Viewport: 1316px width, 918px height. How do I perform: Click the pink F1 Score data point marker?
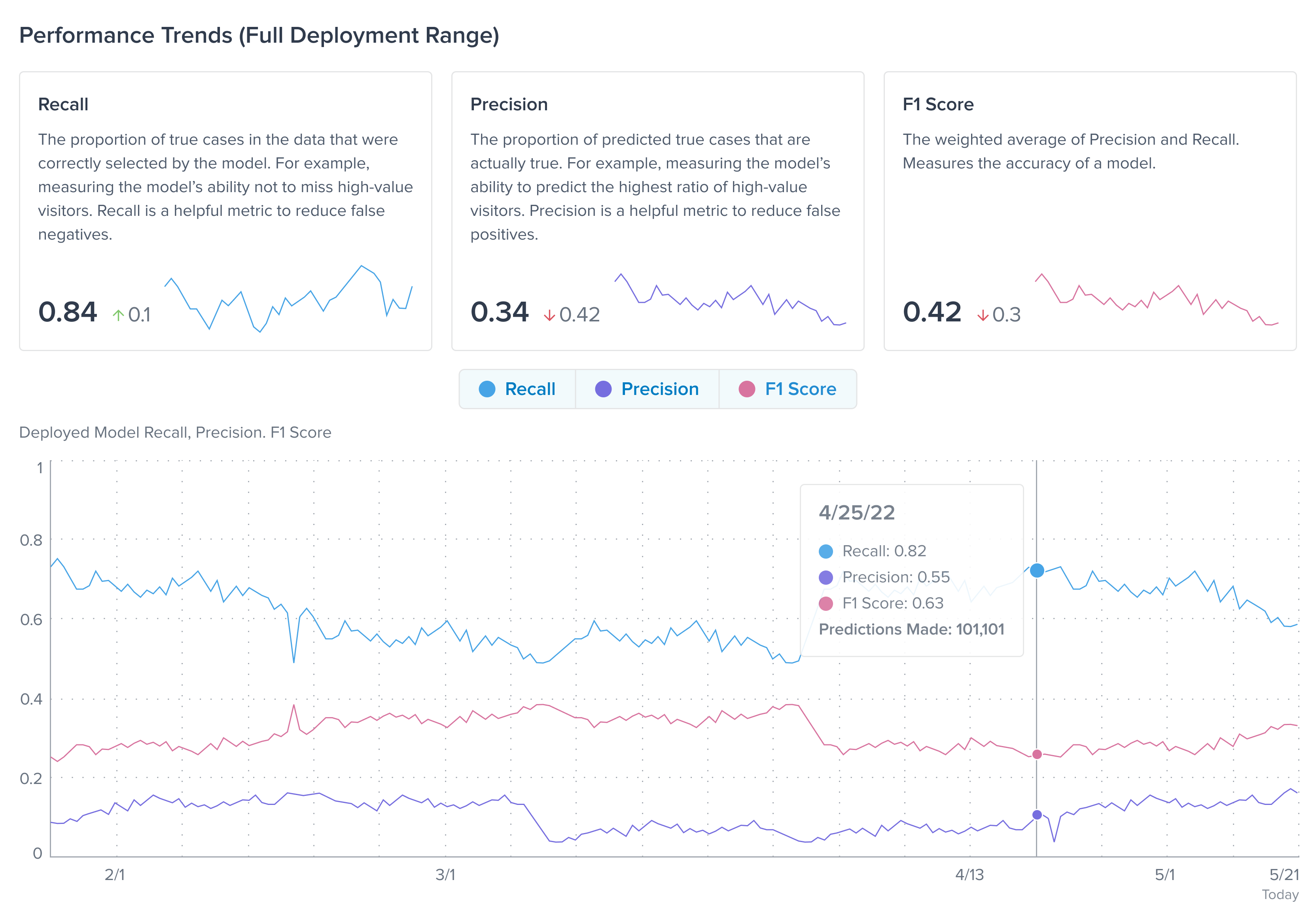[1036, 754]
